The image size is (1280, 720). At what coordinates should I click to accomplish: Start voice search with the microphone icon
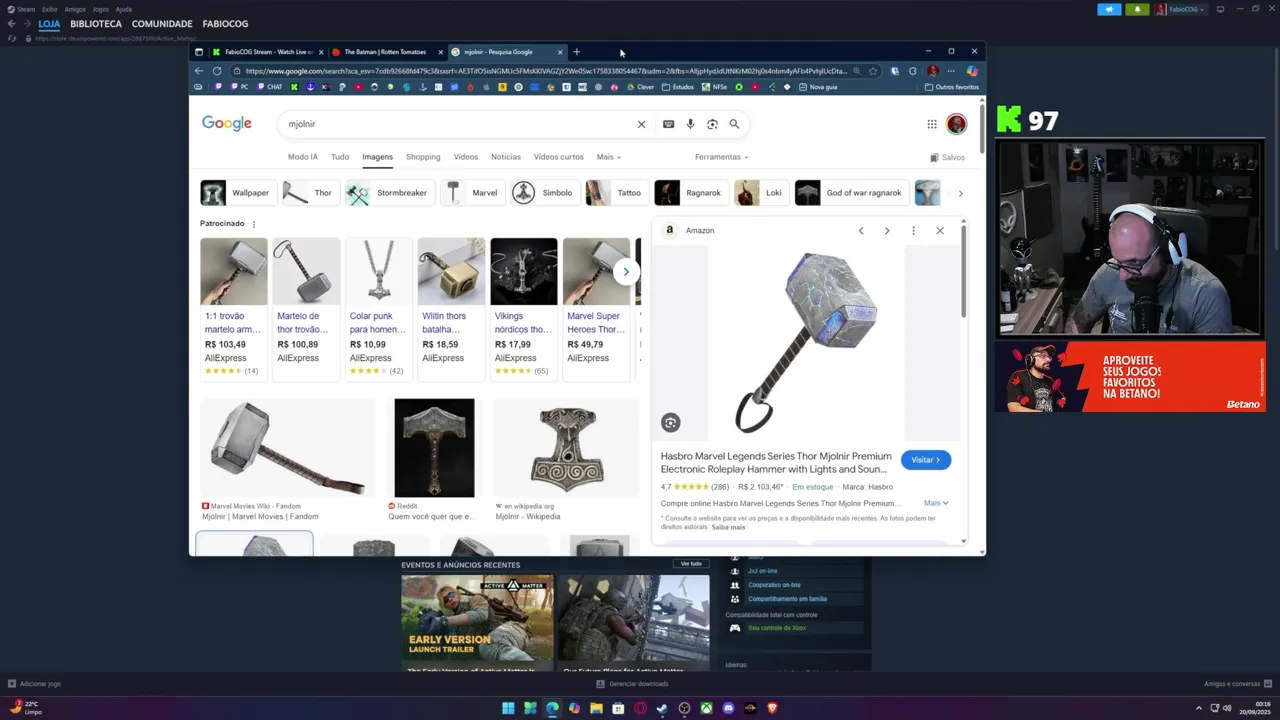pyautogui.click(x=690, y=124)
